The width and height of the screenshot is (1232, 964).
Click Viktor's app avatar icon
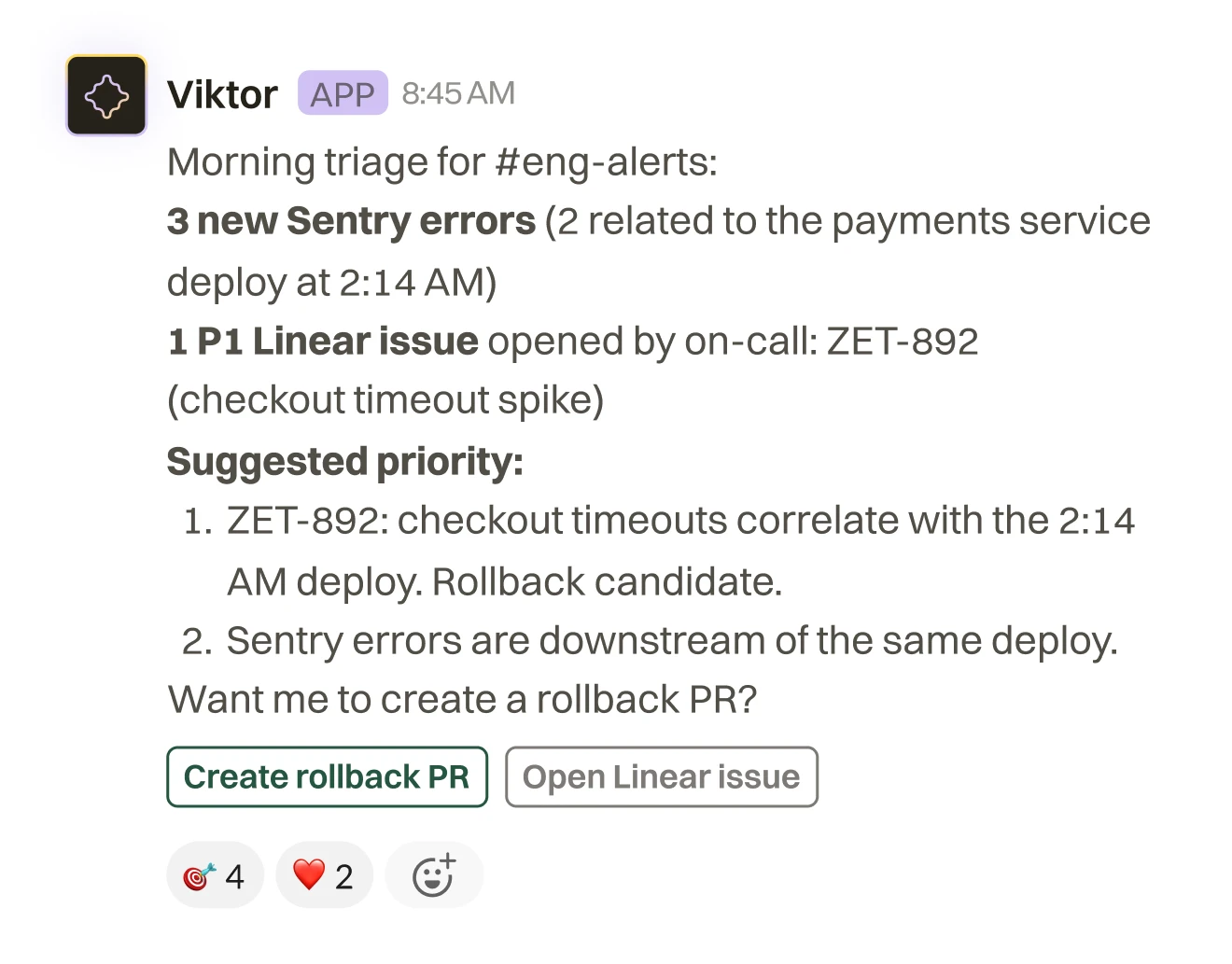pyautogui.click(x=106, y=95)
